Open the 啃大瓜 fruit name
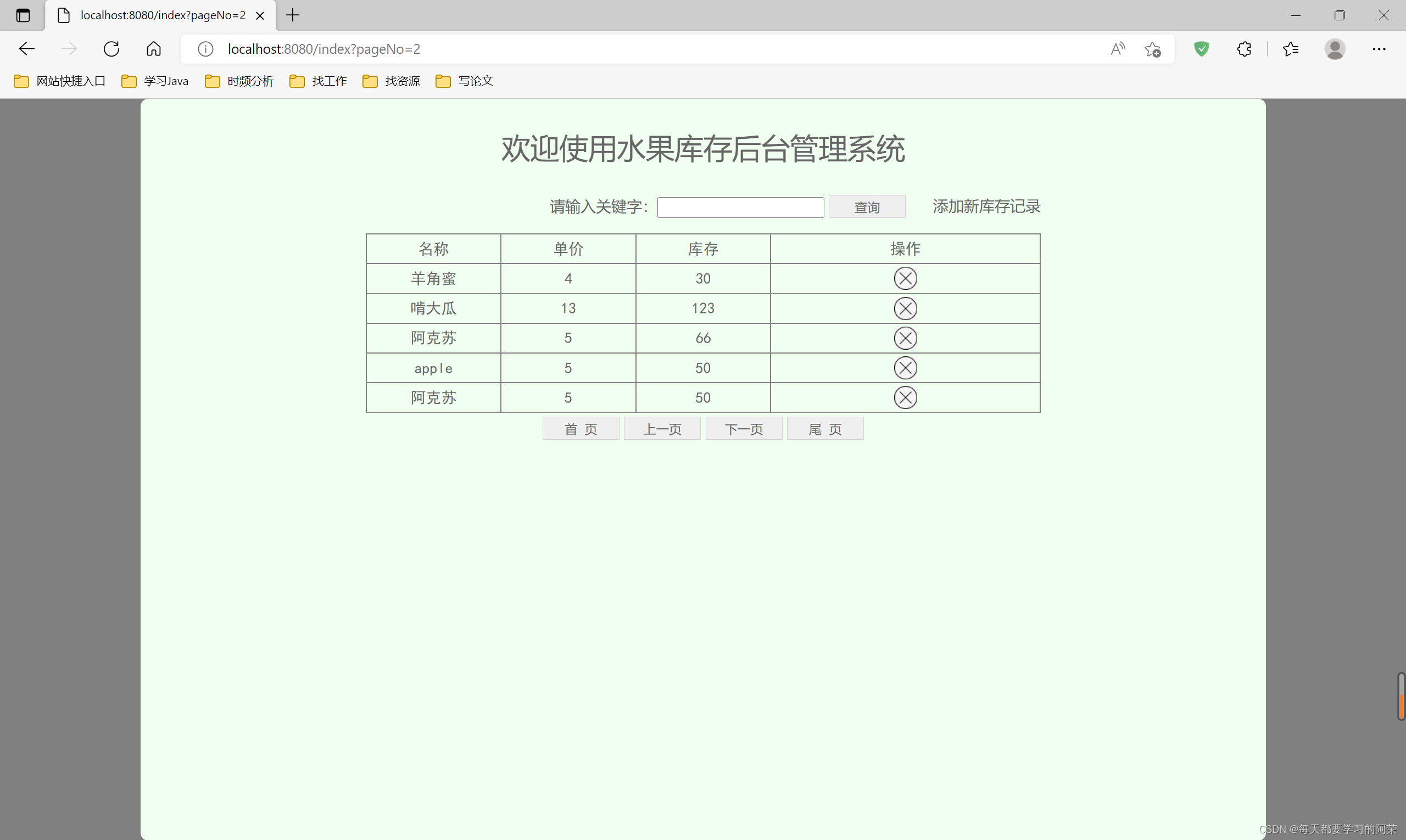 click(x=433, y=309)
